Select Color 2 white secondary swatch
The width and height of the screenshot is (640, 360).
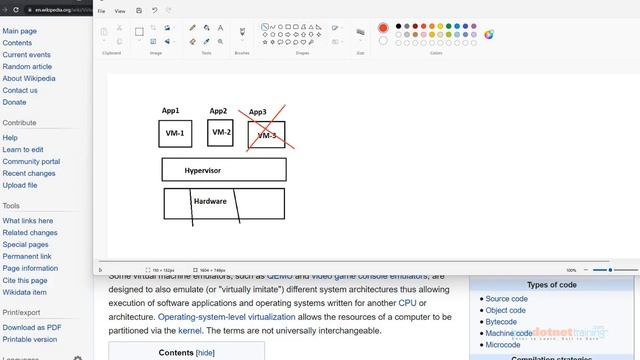click(383, 41)
